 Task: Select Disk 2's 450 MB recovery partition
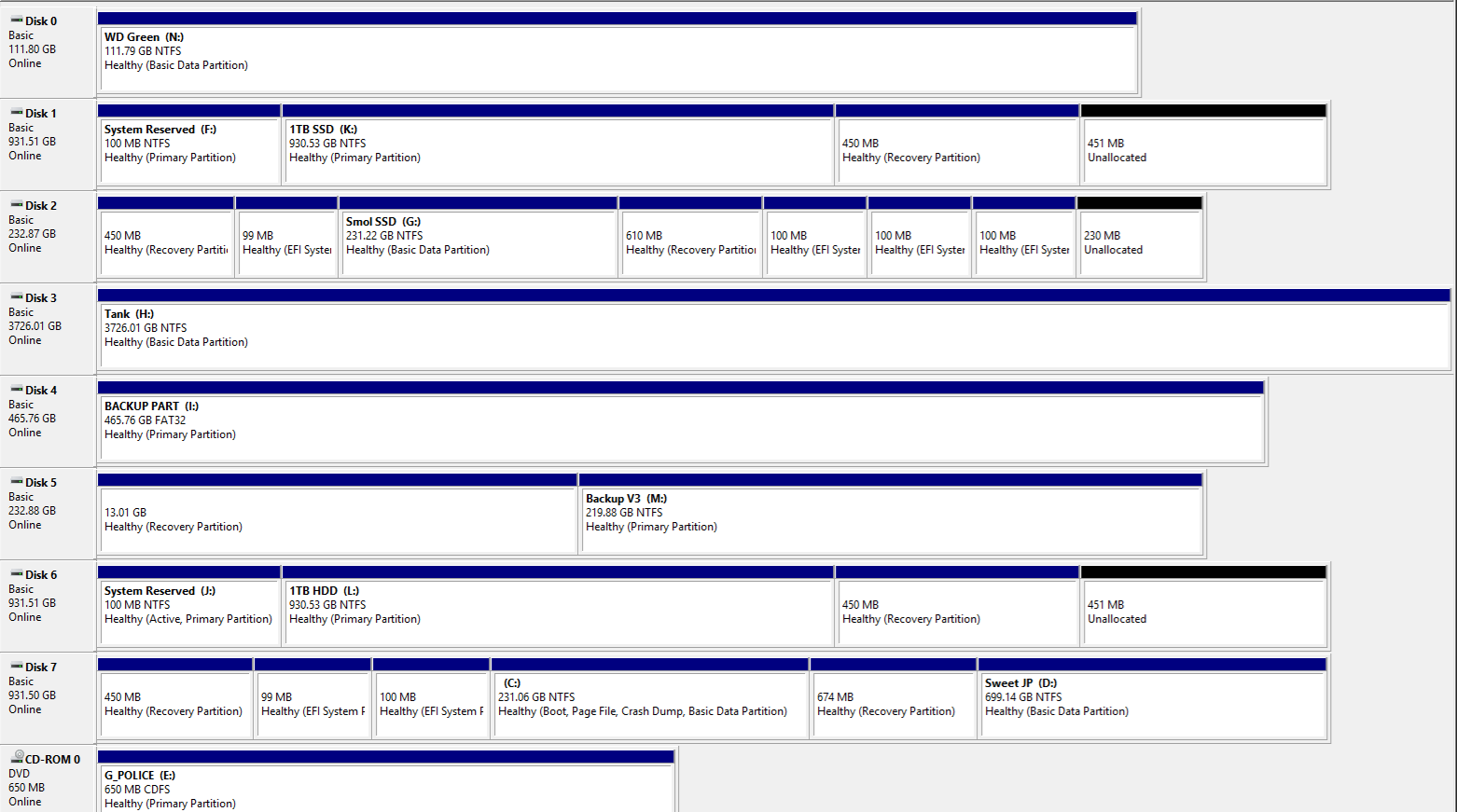(x=165, y=237)
